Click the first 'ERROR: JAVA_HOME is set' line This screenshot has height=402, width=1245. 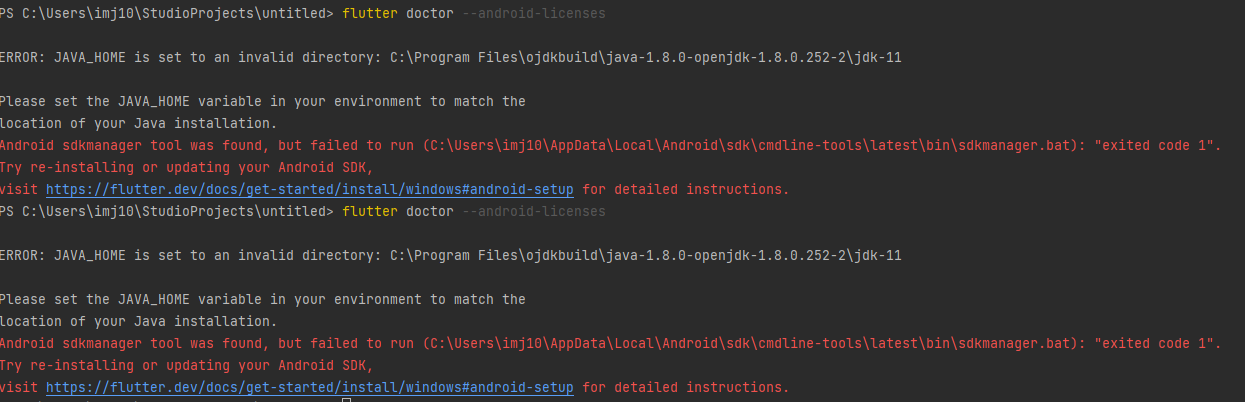[450, 57]
